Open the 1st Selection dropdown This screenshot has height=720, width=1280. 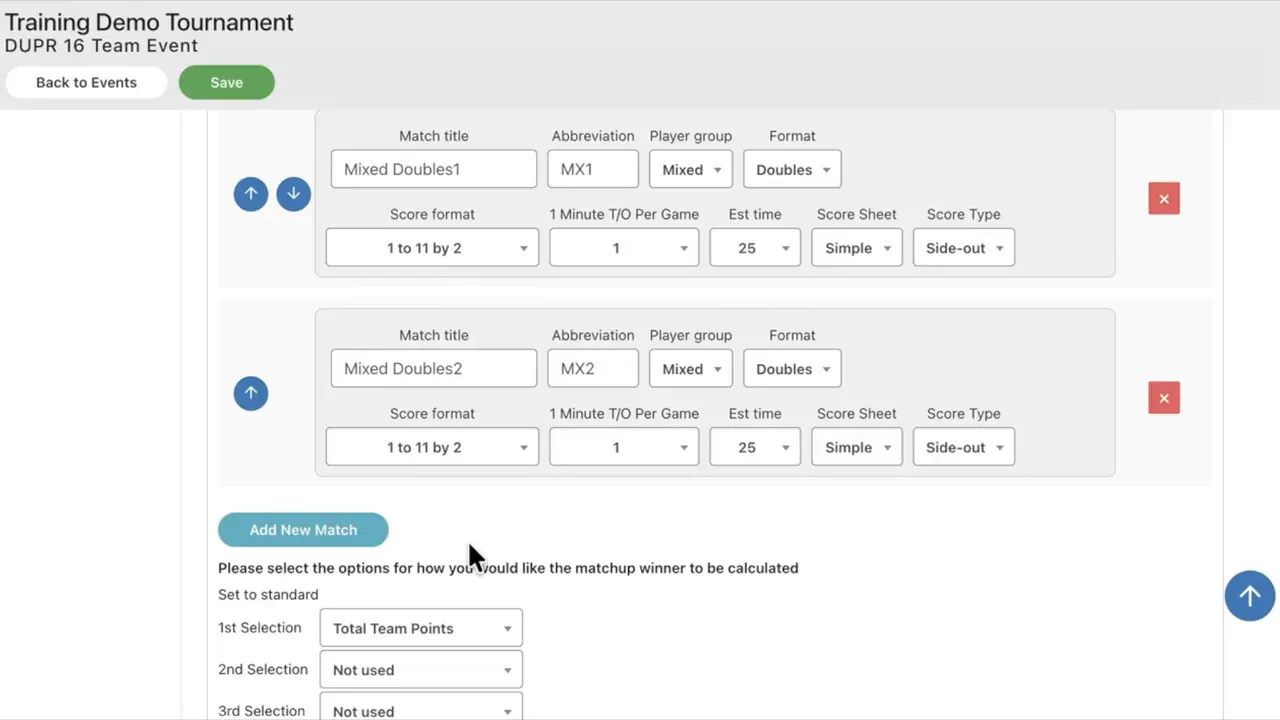[421, 628]
